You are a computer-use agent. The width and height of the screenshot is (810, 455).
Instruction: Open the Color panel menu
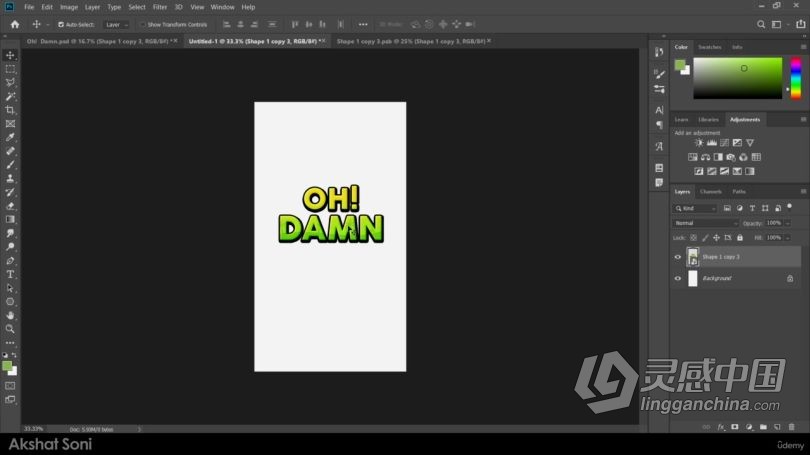click(x=803, y=47)
